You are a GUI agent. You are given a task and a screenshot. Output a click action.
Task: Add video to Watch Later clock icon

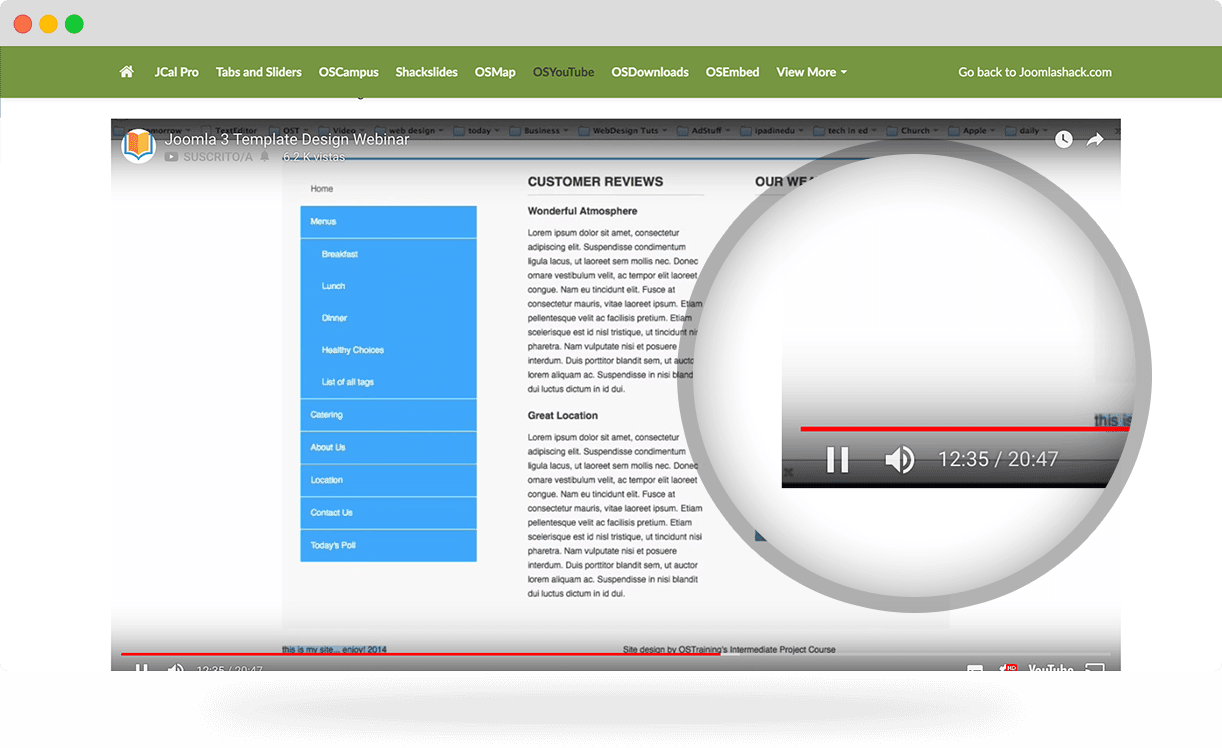pos(1064,139)
